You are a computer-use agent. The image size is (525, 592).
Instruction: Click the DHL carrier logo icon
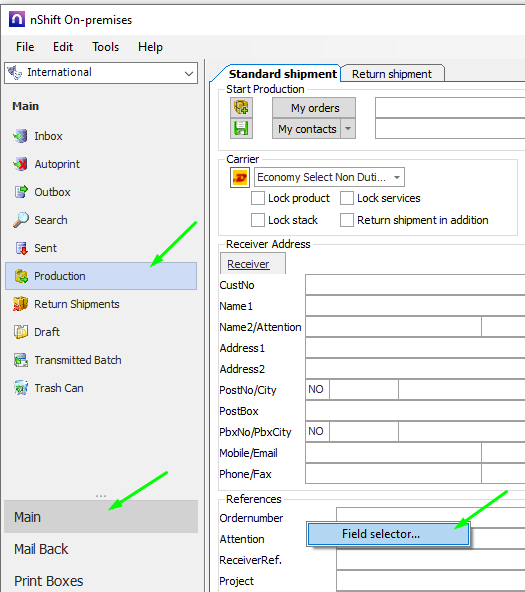[x=240, y=177]
